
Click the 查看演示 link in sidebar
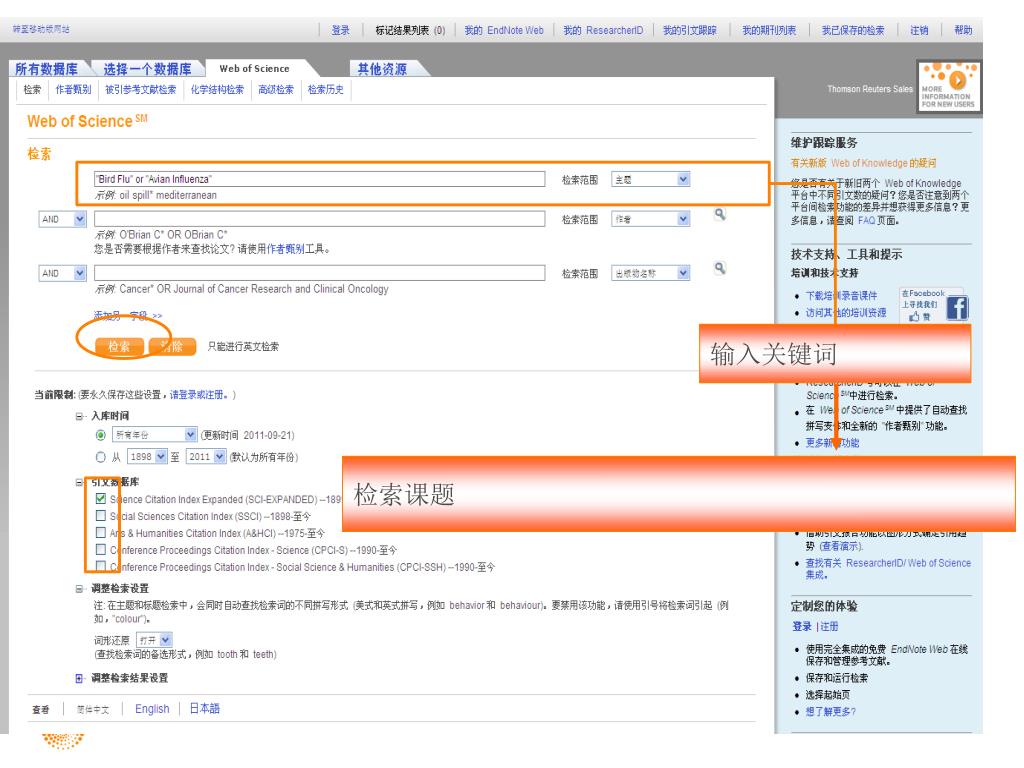pos(841,546)
